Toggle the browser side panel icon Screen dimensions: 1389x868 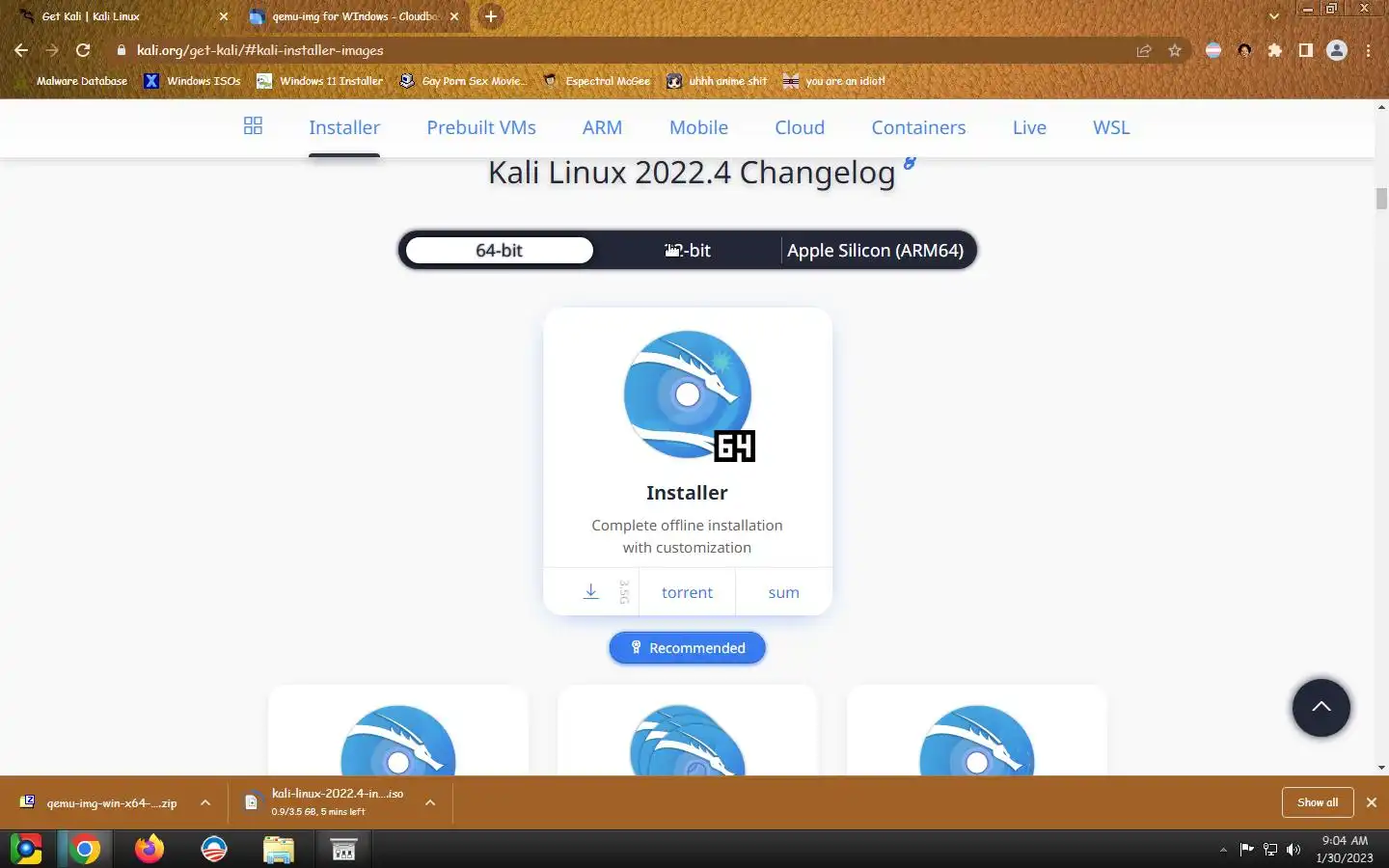pyautogui.click(x=1306, y=50)
